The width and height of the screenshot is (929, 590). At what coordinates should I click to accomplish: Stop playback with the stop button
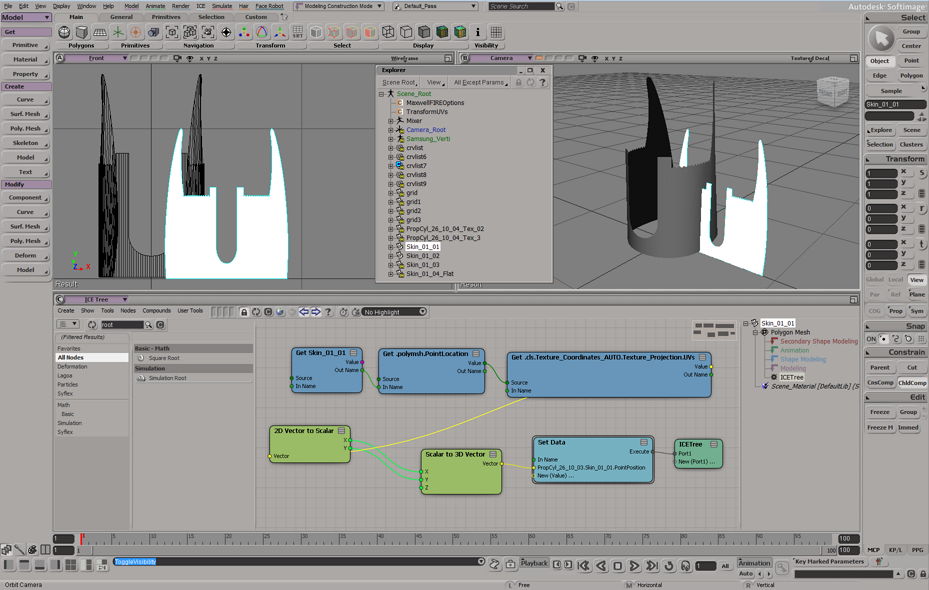click(x=617, y=566)
